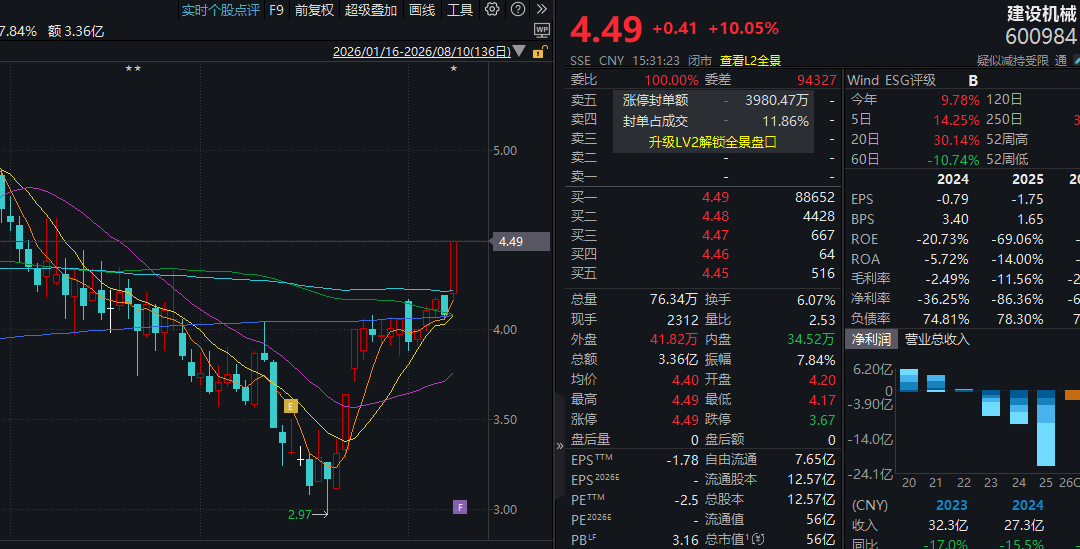Screen dimensions: 1080x549
Task: Click the 2024 column header in financials
Action: pos(953,179)
